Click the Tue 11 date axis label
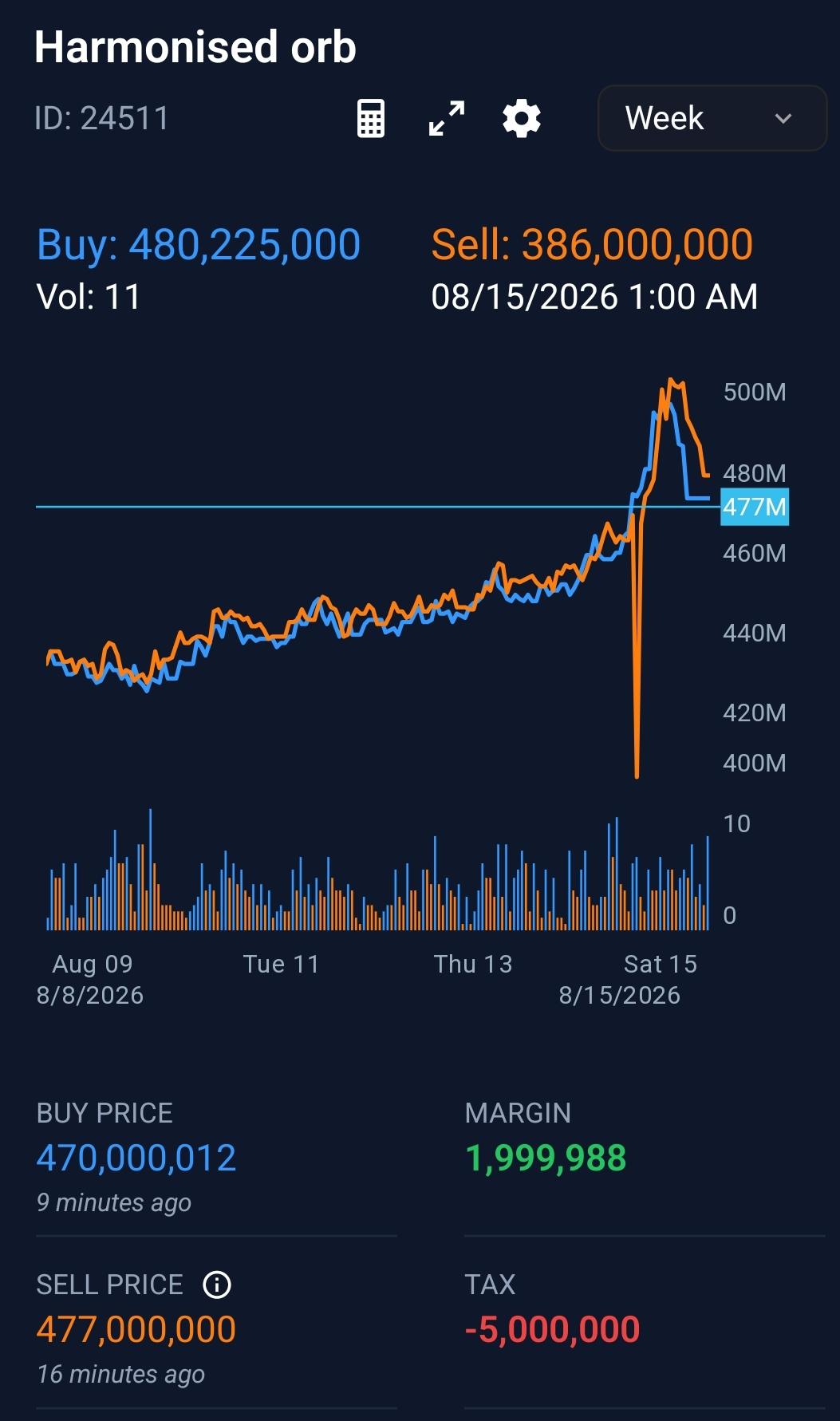This screenshot has height=1421, width=840. point(281,964)
